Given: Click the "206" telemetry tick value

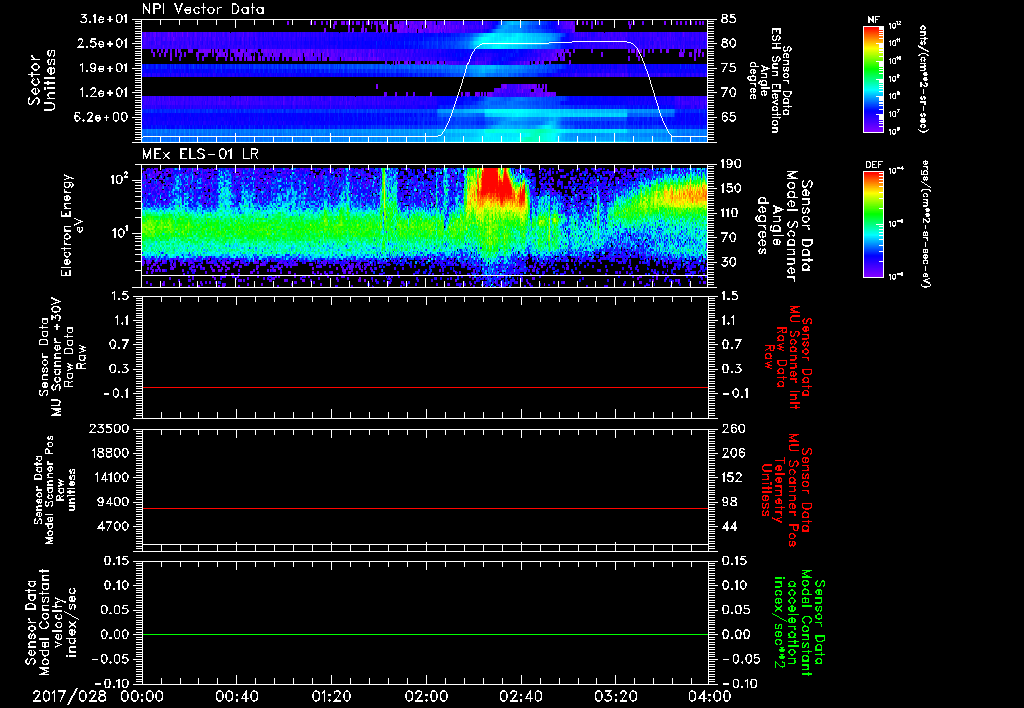Looking at the screenshot, I should [731, 453].
